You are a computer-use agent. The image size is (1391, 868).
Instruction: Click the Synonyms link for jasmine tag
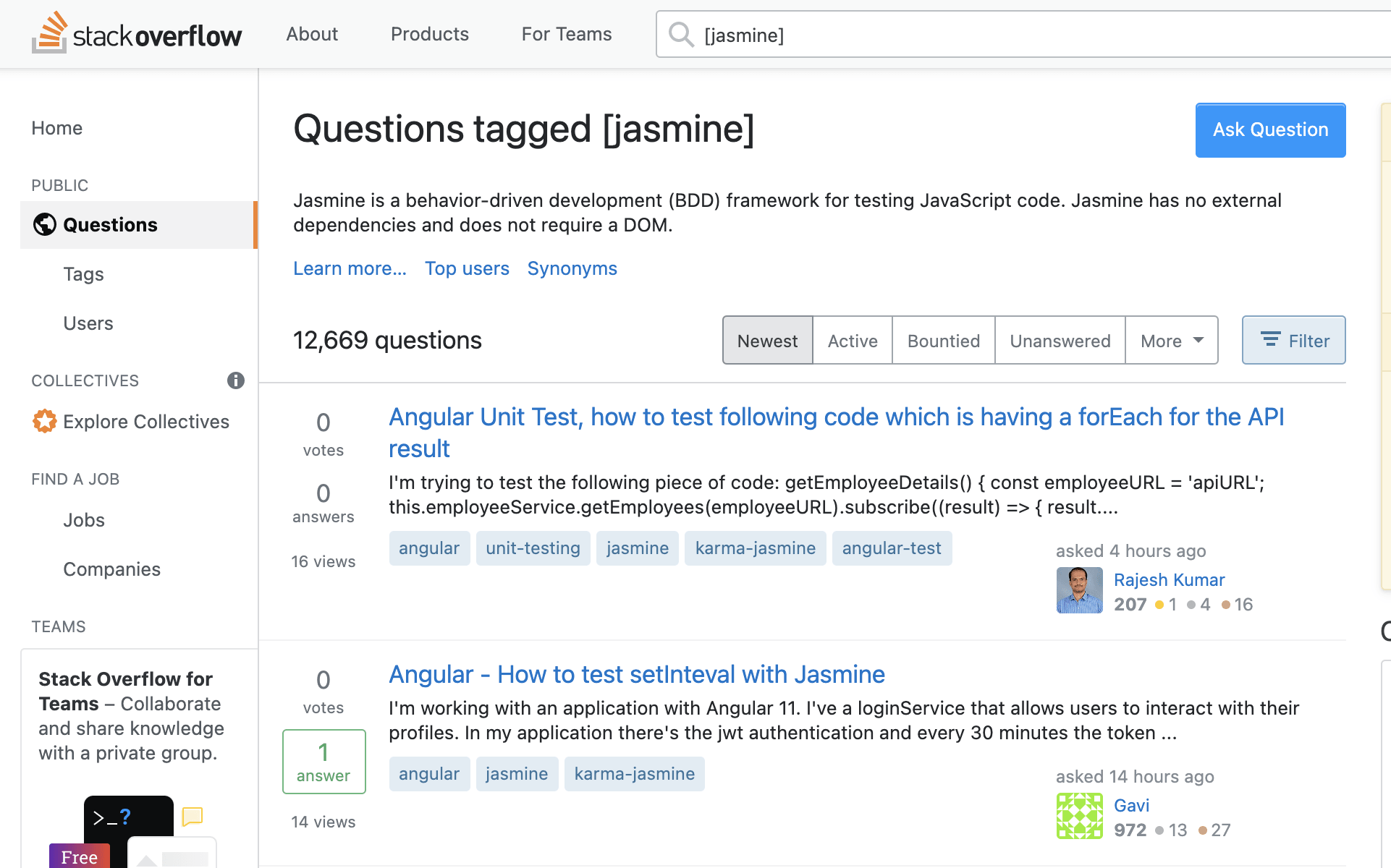[572, 268]
